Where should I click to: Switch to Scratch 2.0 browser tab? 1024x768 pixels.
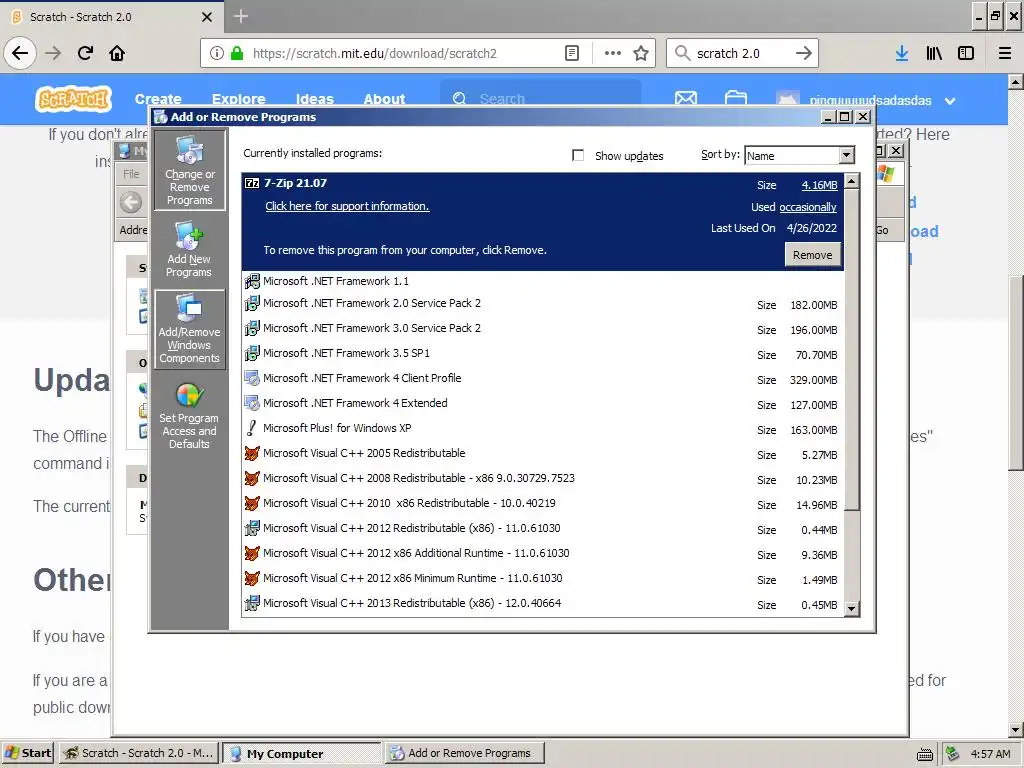111,17
